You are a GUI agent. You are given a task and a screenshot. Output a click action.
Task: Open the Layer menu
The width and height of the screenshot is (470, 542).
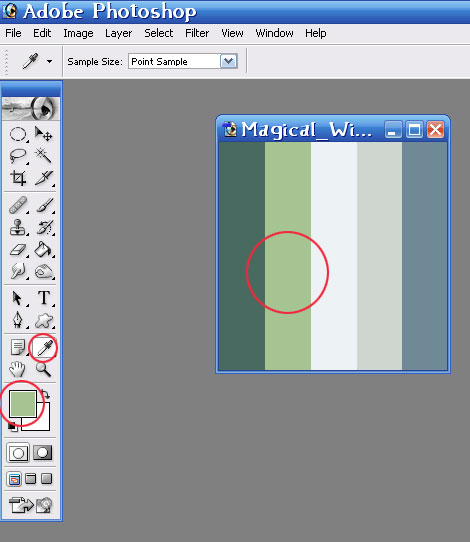click(119, 33)
